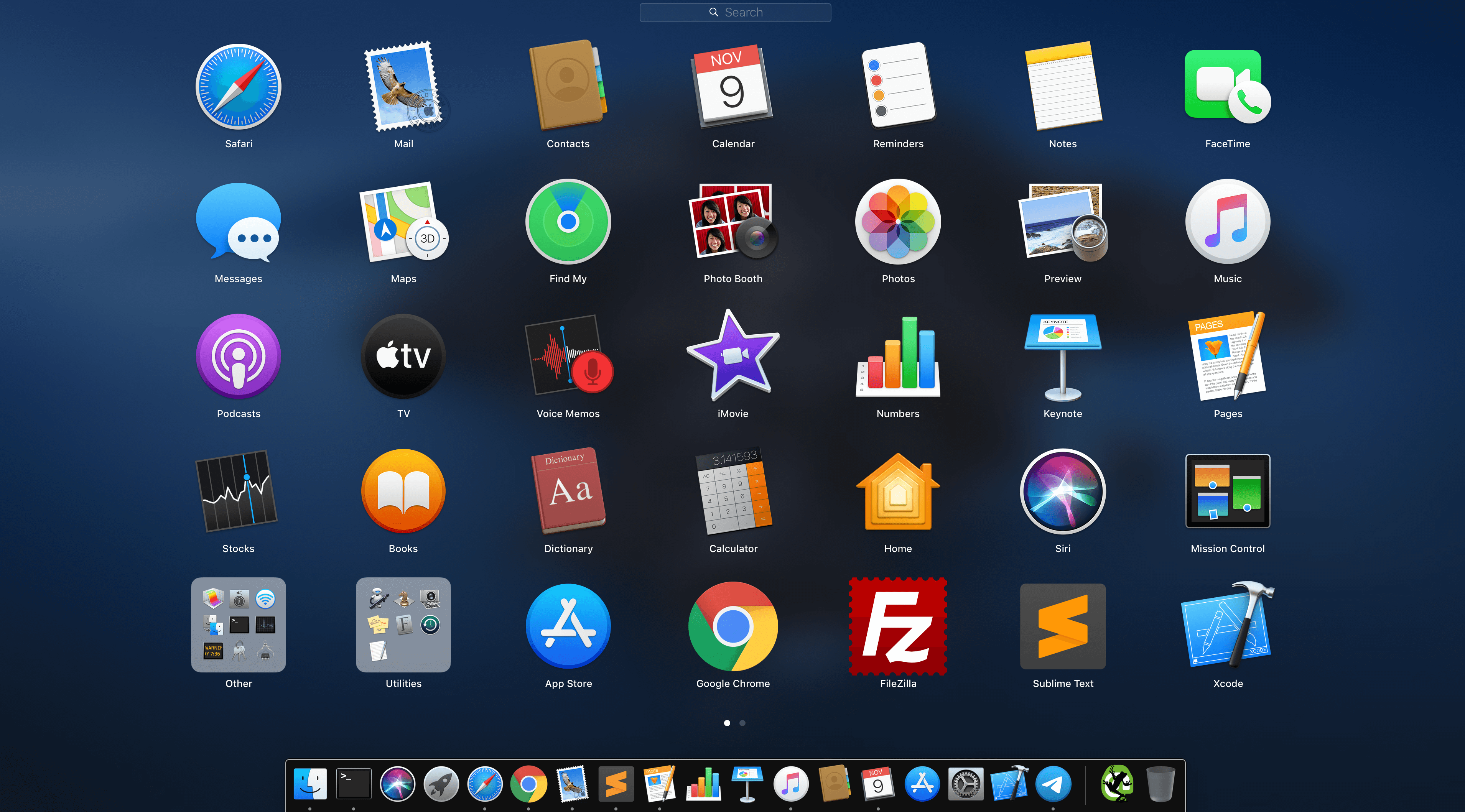Open iMovie
Screen dimensions: 1465x812
pyautogui.click(x=733, y=355)
